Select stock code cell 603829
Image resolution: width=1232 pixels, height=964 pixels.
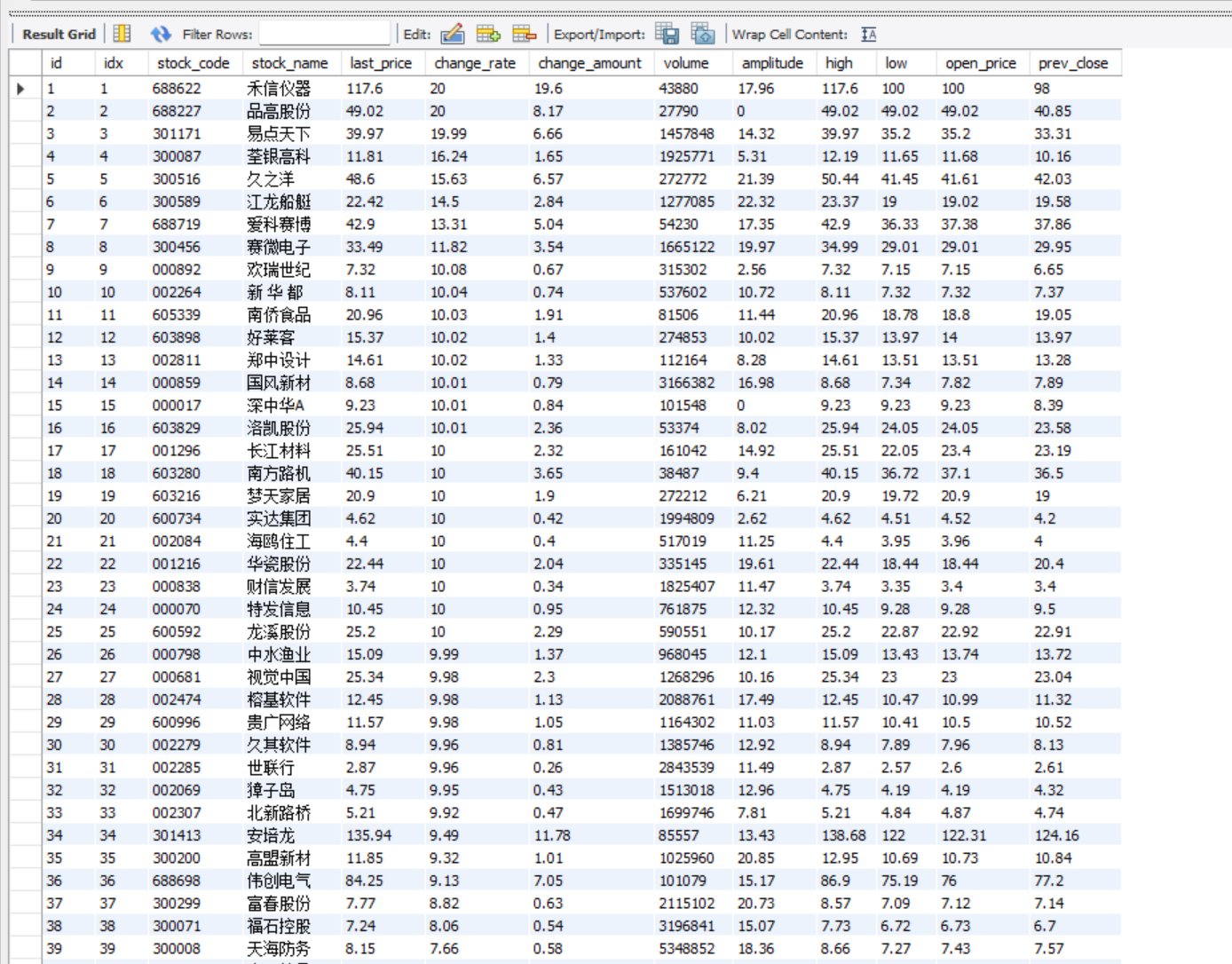pyautogui.click(x=195, y=429)
